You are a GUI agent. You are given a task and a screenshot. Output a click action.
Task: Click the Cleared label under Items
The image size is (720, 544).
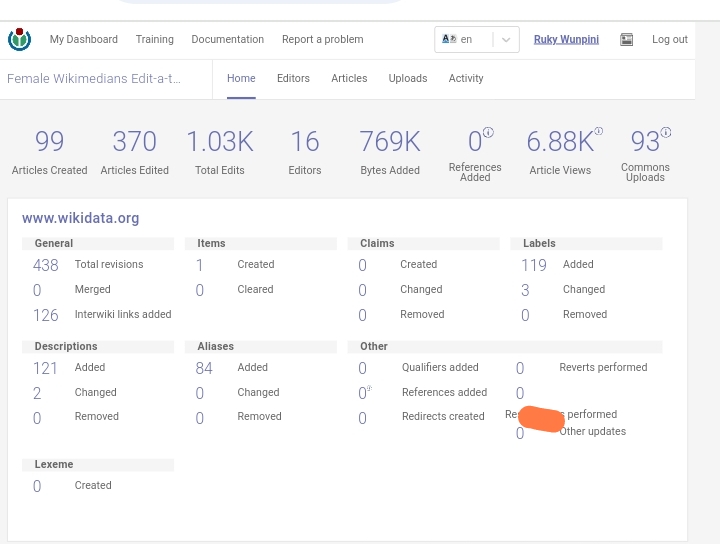coord(255,290)
